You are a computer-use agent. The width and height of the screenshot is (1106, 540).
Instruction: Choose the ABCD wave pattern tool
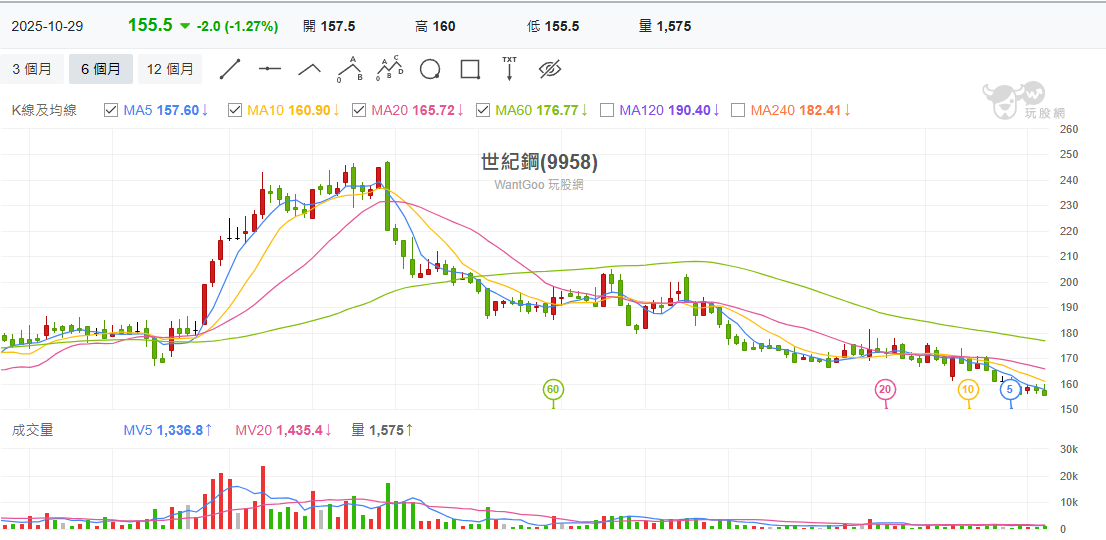pyautogui.click(x=389, y=69)
